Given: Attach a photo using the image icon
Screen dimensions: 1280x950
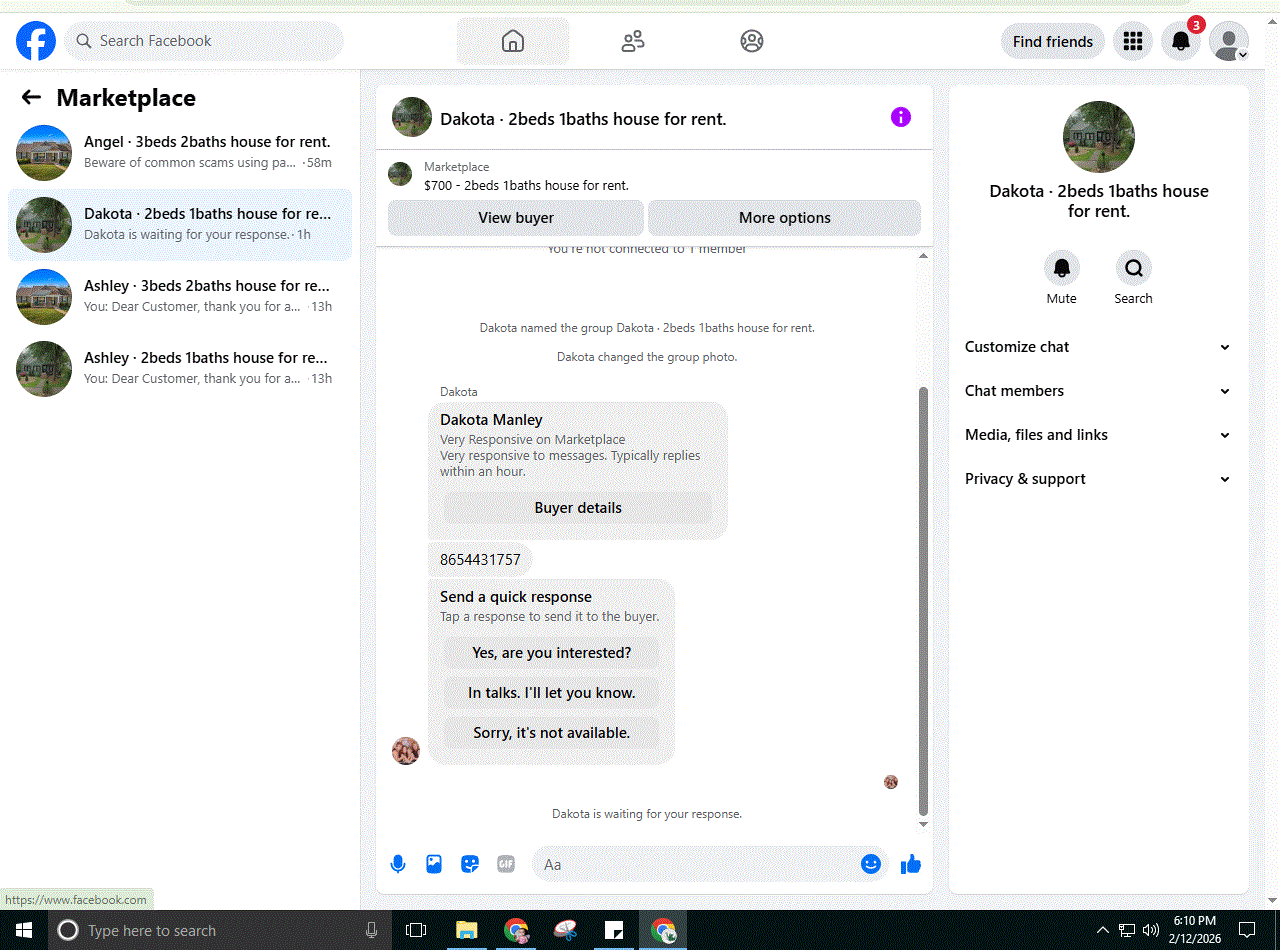Looking at the screenshot, I should pos(434,864).
